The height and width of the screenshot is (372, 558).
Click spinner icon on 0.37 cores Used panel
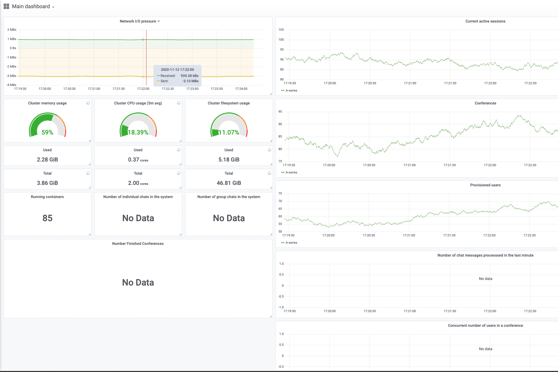[x=179, y=150]
